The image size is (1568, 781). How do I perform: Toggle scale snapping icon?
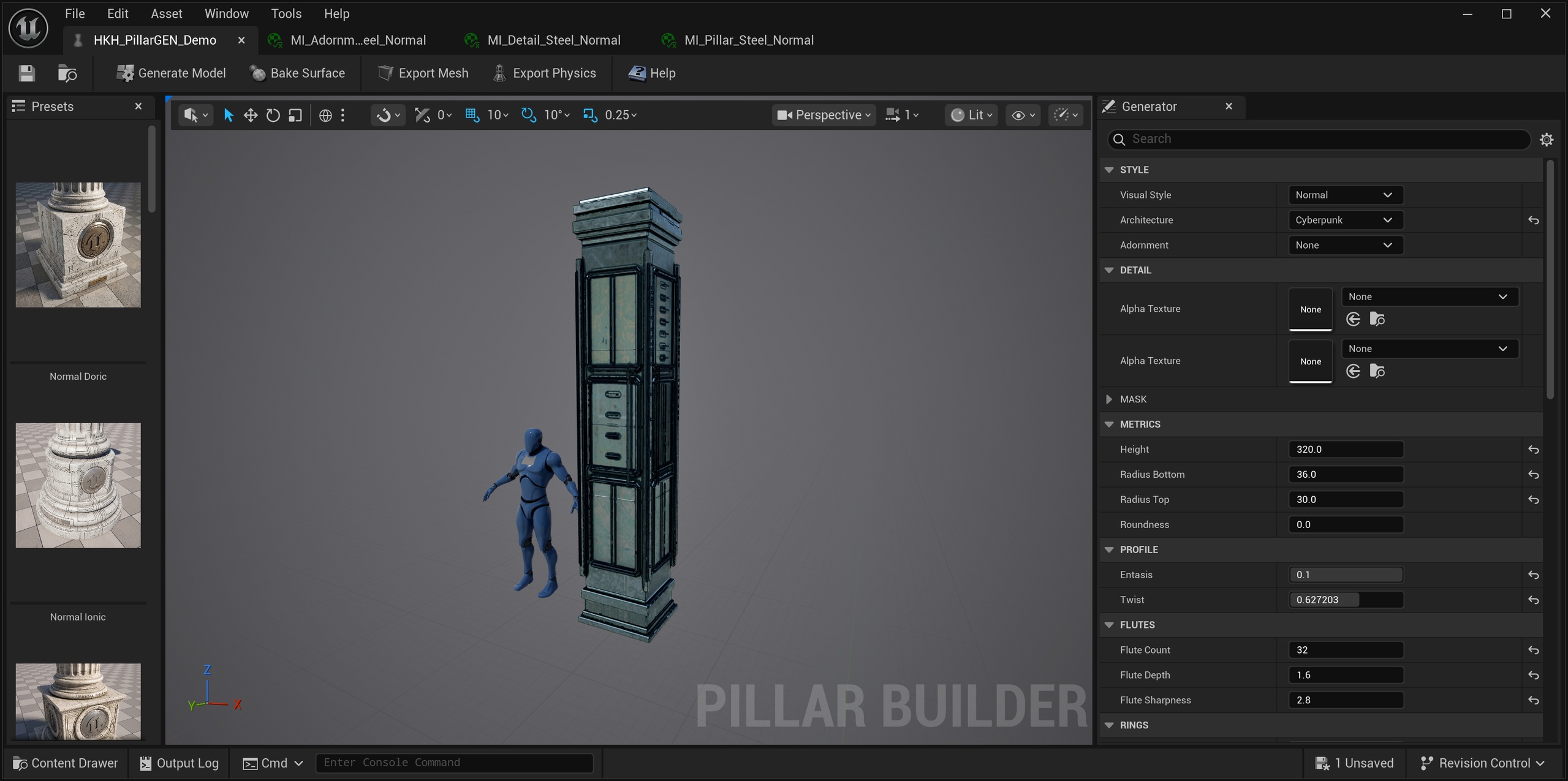tap(590, 115)
